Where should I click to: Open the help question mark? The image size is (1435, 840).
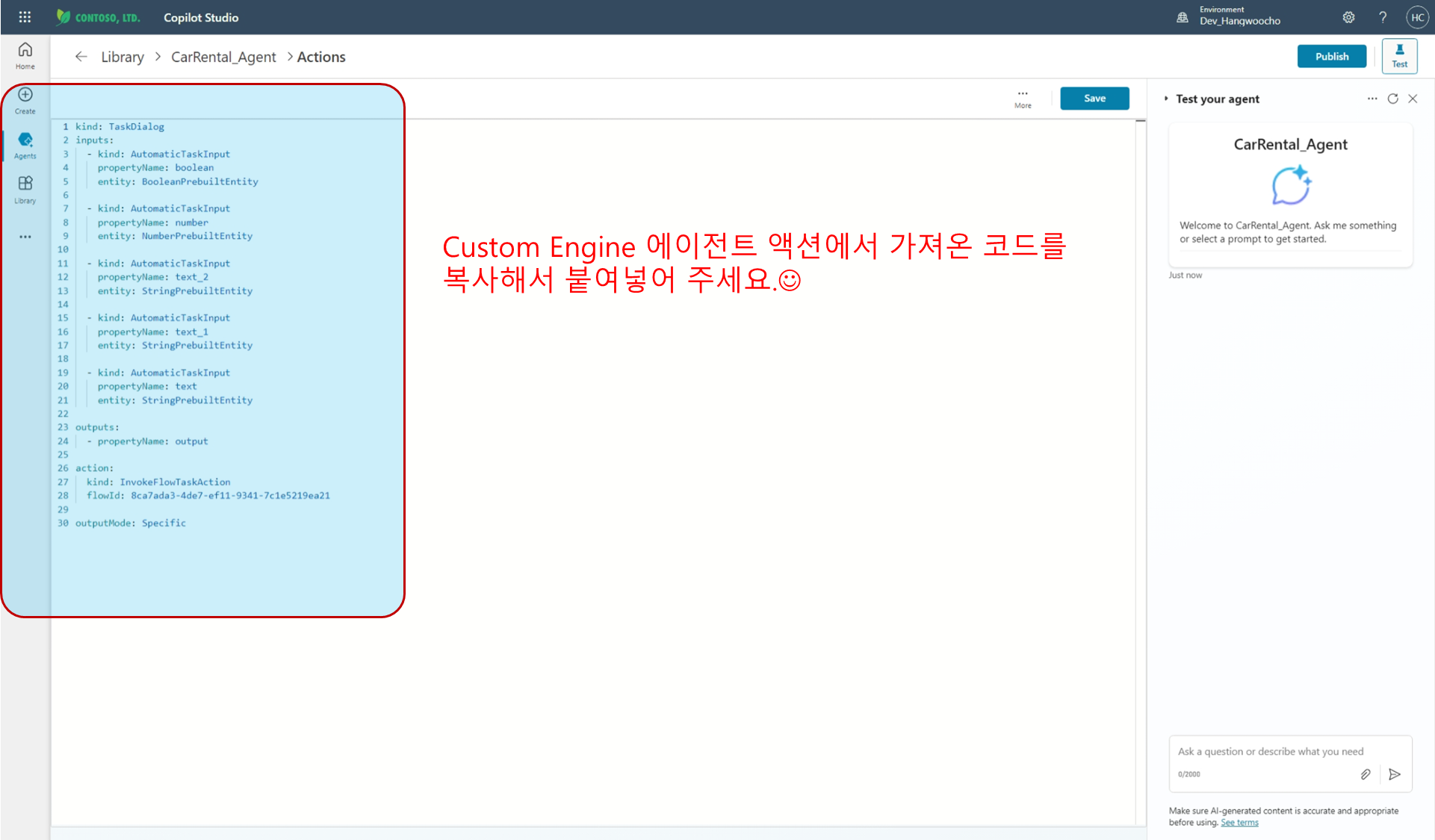click(1383, 17)
